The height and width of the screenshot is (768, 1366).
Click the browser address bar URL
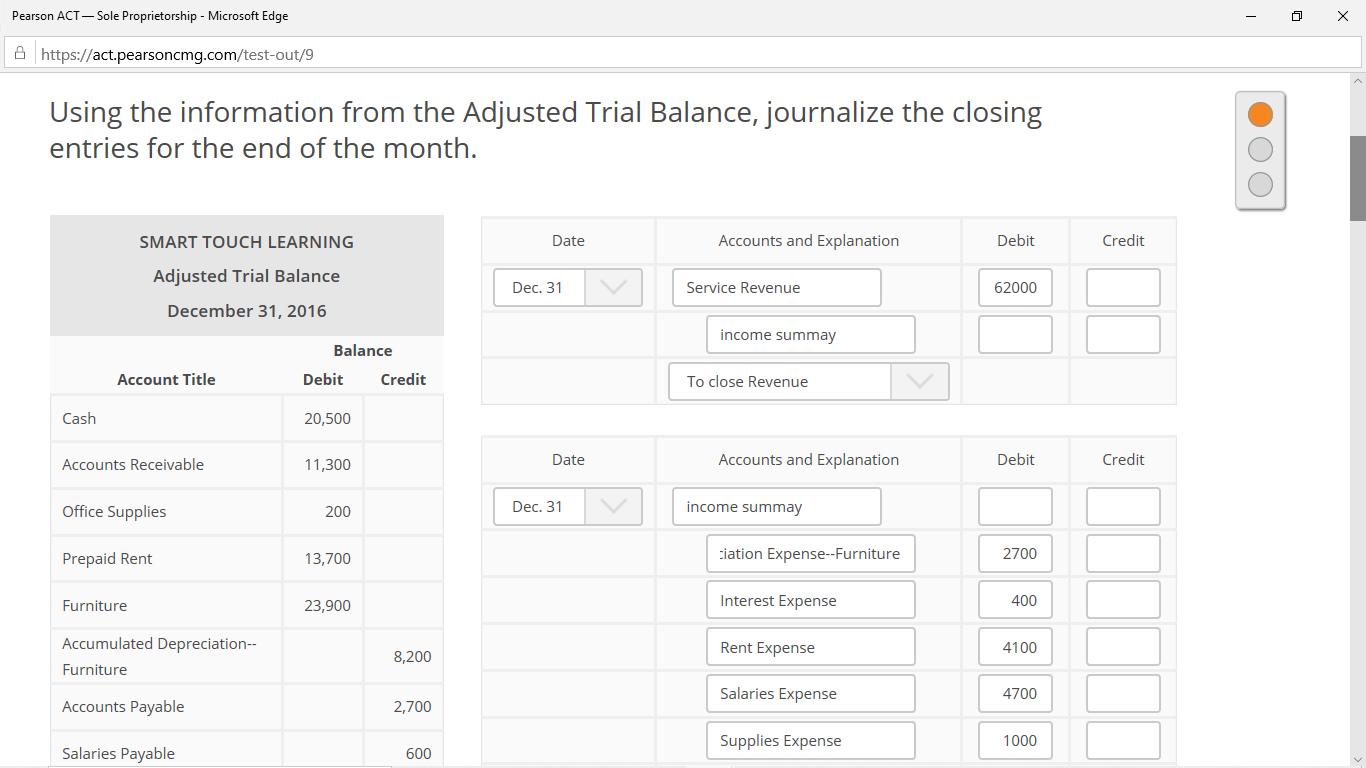[177, 54]
